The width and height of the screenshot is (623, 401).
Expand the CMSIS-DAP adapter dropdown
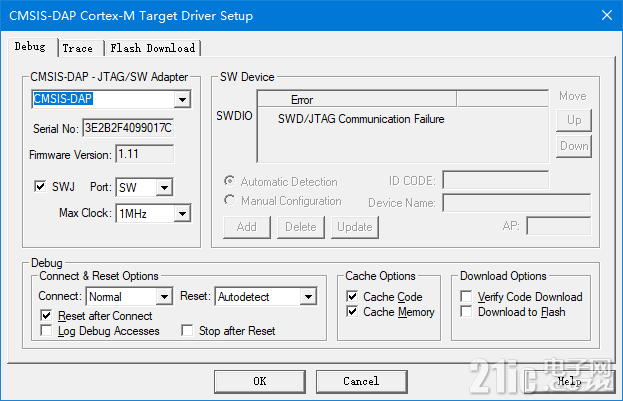pos(182,99)
